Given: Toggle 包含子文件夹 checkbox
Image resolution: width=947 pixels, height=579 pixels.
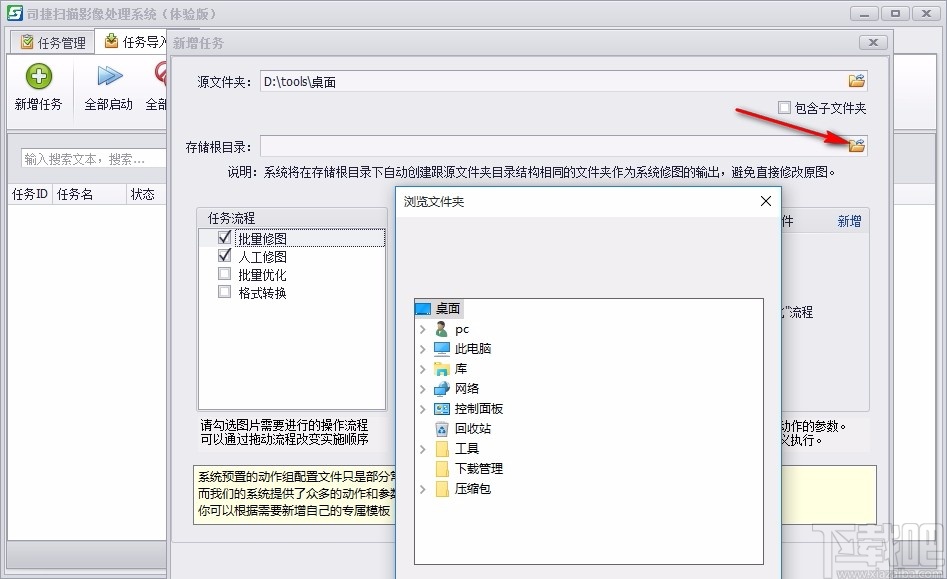Looking at the screenshot, I should click(784, 107).
